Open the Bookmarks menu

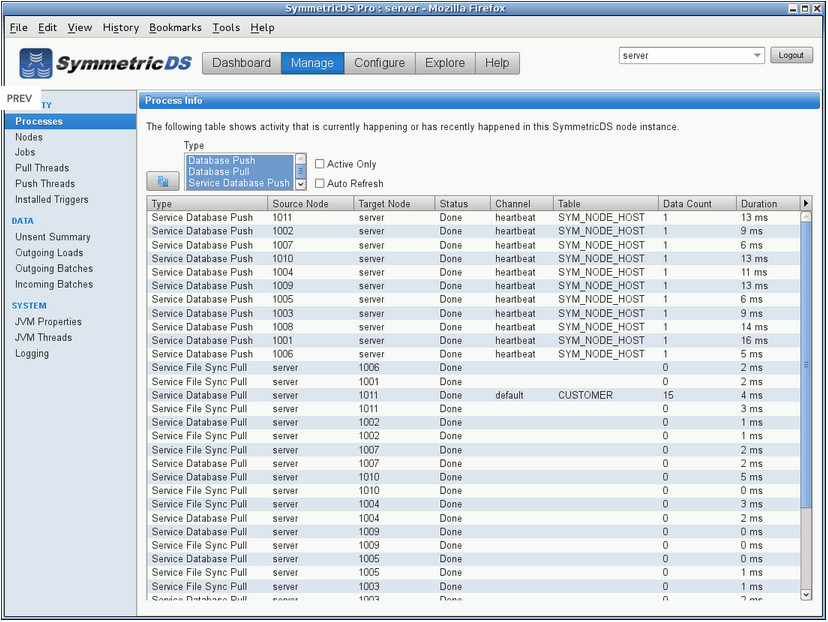[x=175, y=27]
